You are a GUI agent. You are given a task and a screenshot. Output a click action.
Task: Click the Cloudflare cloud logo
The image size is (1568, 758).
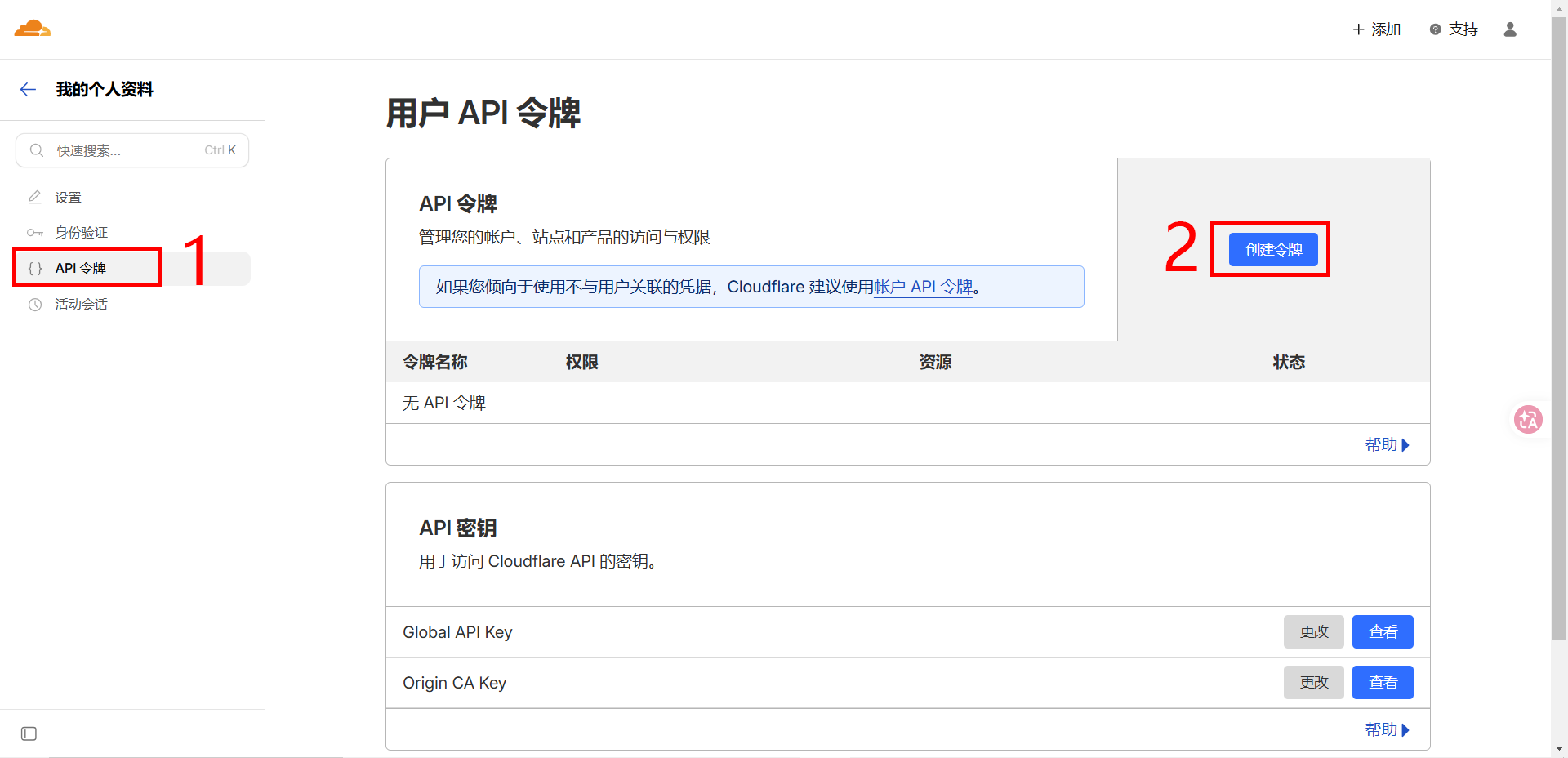[x=33, y=29]
